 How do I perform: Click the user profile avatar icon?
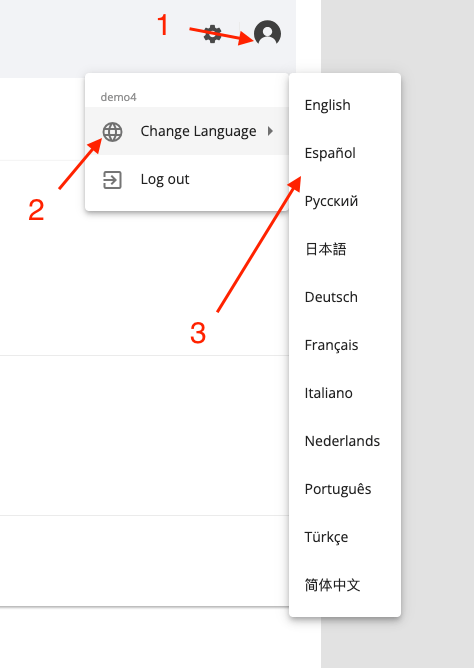267,34
